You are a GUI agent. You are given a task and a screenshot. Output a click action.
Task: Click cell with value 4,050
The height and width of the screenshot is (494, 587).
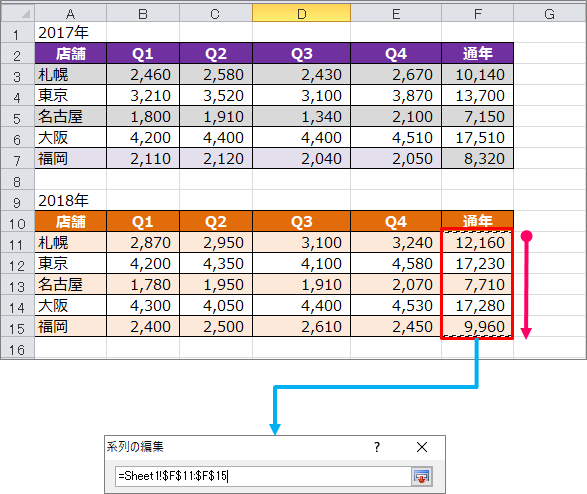tap(216, 305)
